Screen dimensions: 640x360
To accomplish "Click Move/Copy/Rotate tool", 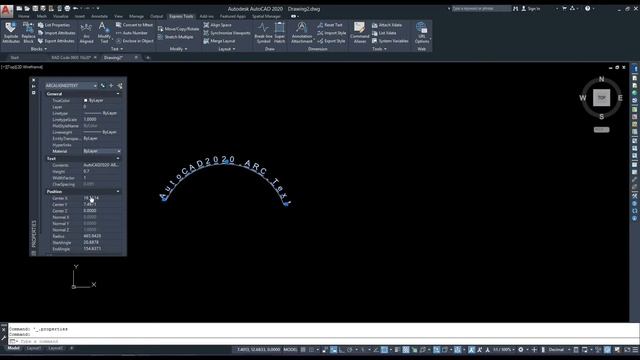I will tap(178, 29).
